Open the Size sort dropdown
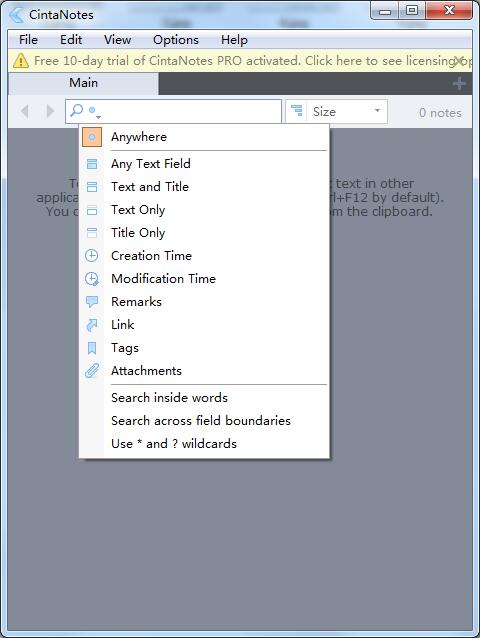 tap(346, 111)
